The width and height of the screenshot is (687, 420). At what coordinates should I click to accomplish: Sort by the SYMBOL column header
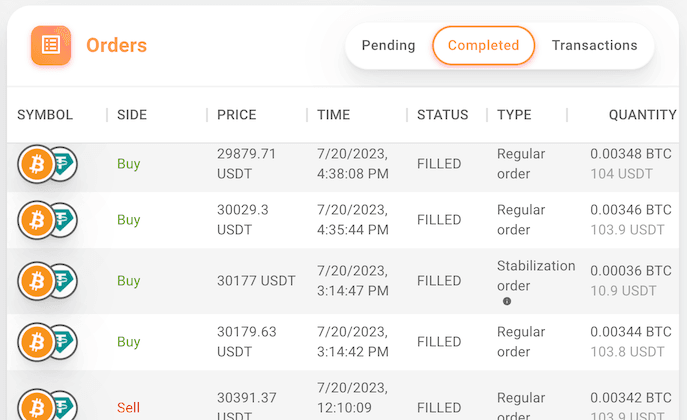tap(45, 115)
